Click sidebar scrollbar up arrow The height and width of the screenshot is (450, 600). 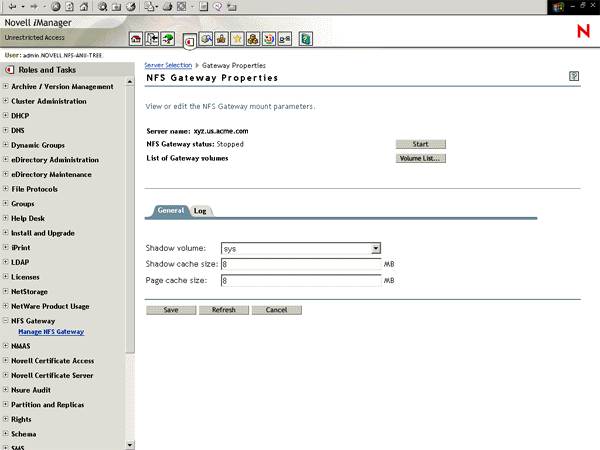tap(130, 82)
